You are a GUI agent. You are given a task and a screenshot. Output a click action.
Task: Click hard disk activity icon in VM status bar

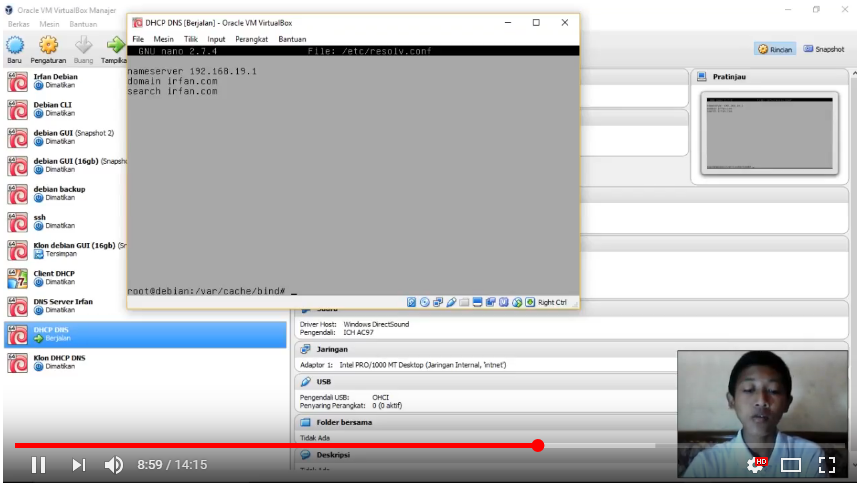pyautogui.click(x=411, y=302)
